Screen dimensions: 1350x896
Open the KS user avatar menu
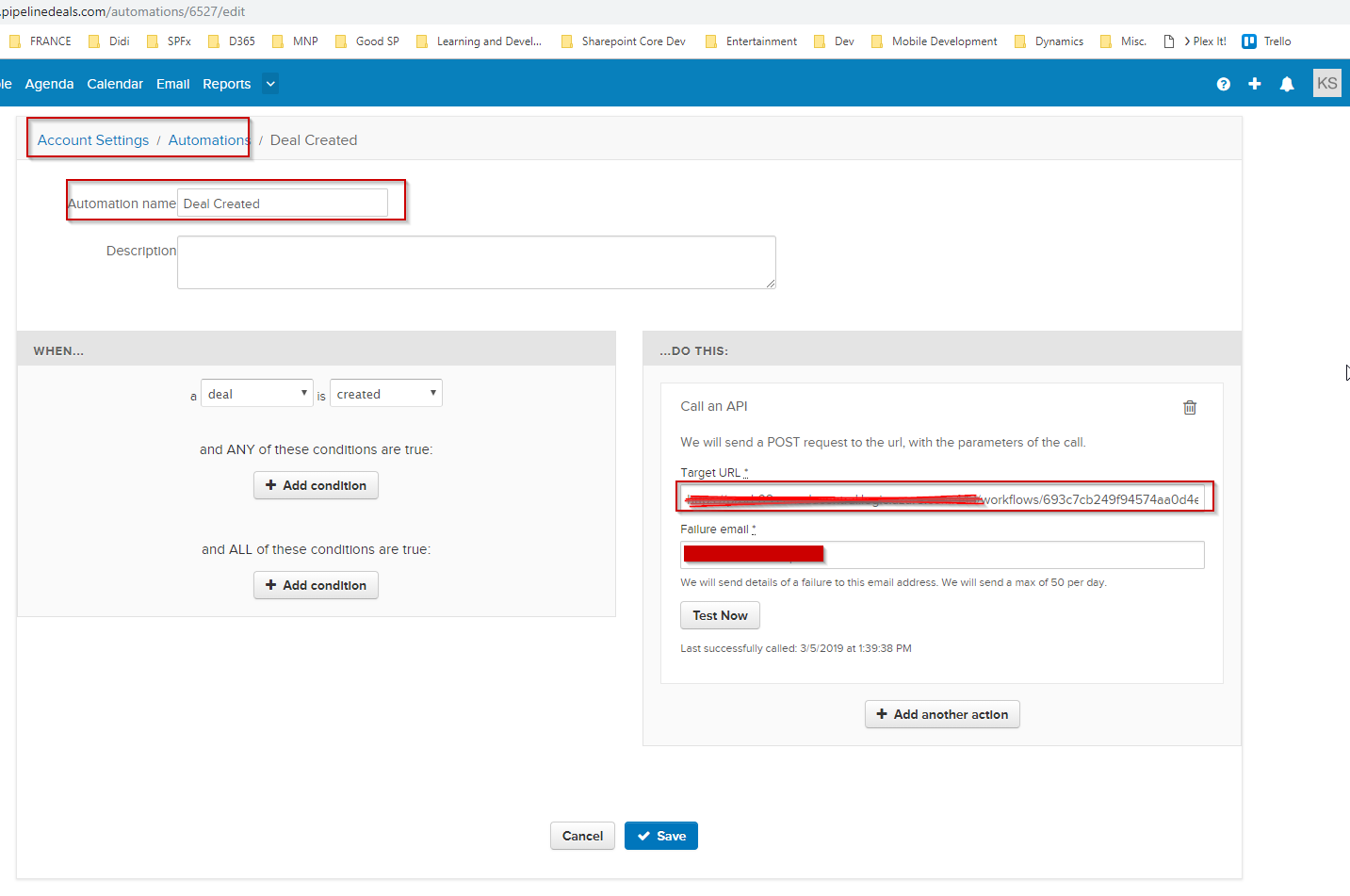(x=1326, y=83)
